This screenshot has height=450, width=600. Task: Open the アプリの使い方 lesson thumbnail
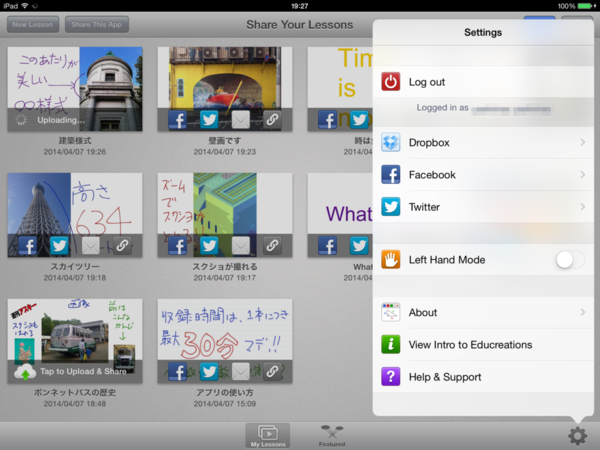coord(225,341)
